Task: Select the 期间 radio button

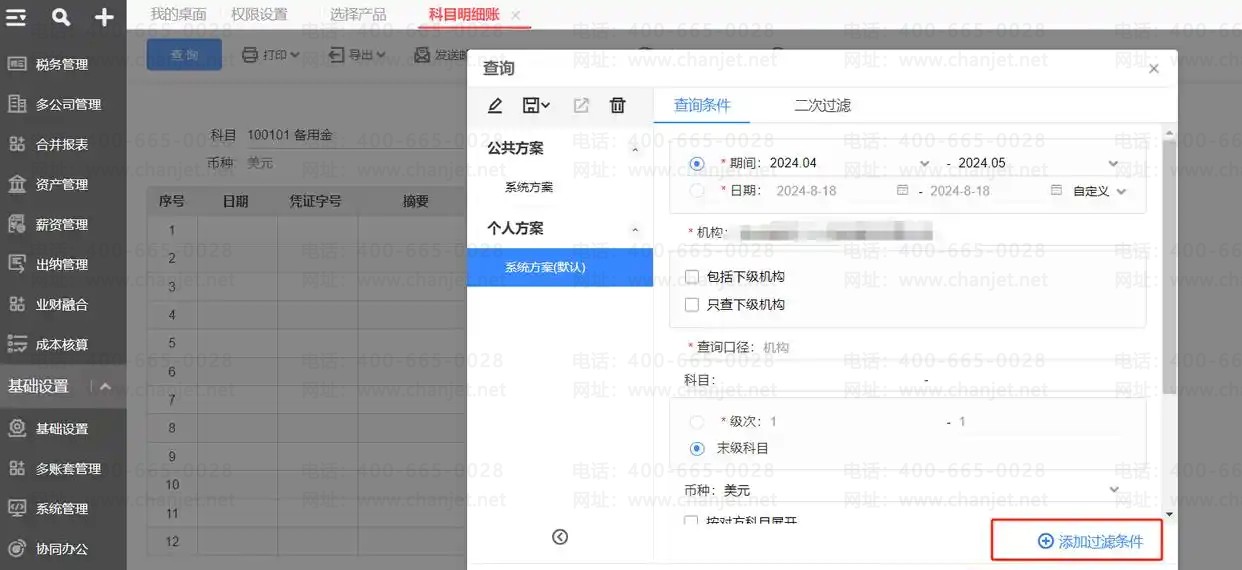Action: pos(697,163)
